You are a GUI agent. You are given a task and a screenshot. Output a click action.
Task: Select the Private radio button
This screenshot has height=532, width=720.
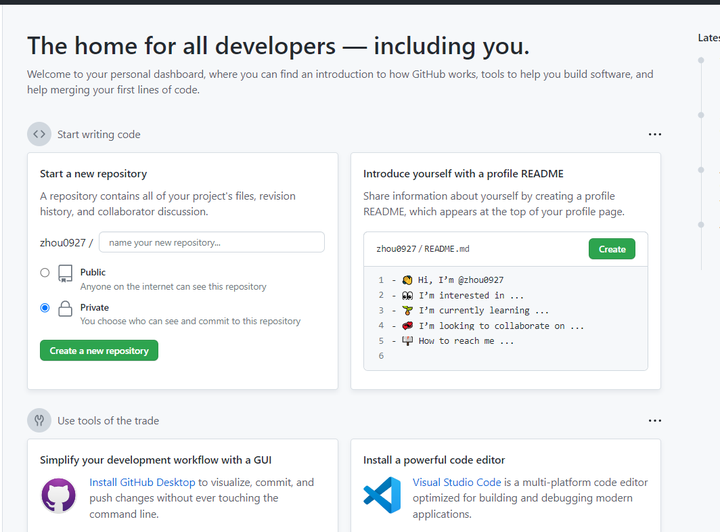45,308
